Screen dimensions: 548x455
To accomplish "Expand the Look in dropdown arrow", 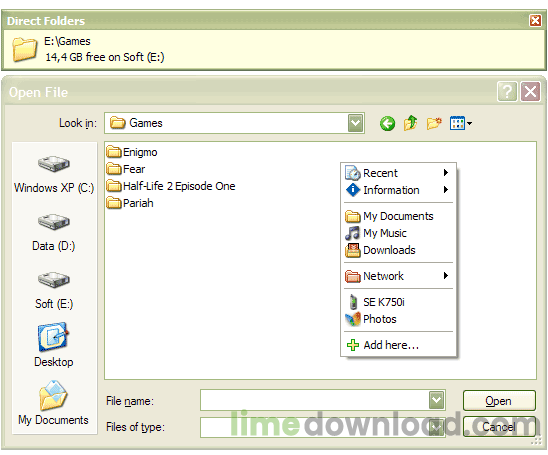I will [355, 123].
